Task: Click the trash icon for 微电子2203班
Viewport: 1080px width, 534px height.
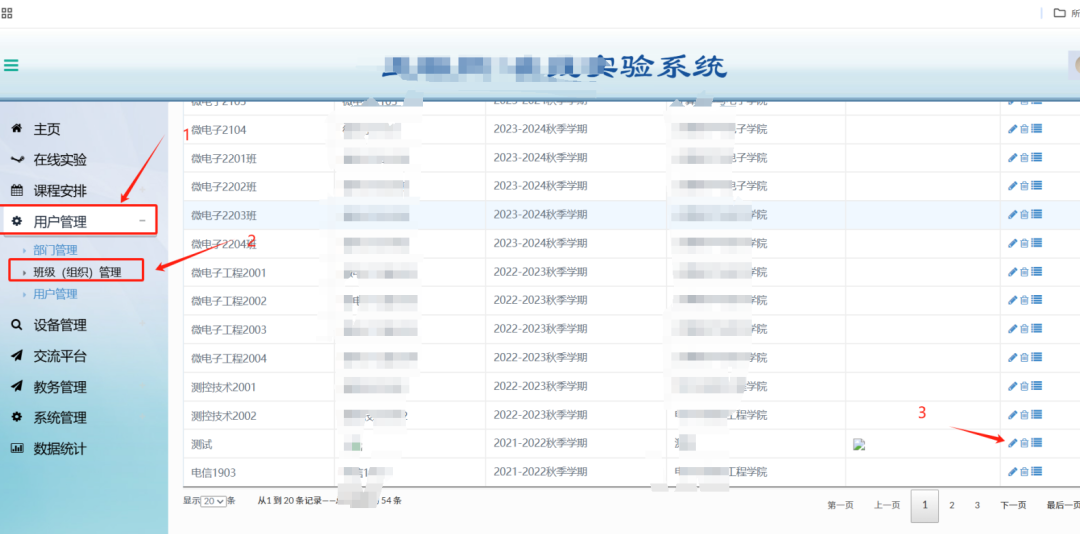Action: click(1024, 215)
